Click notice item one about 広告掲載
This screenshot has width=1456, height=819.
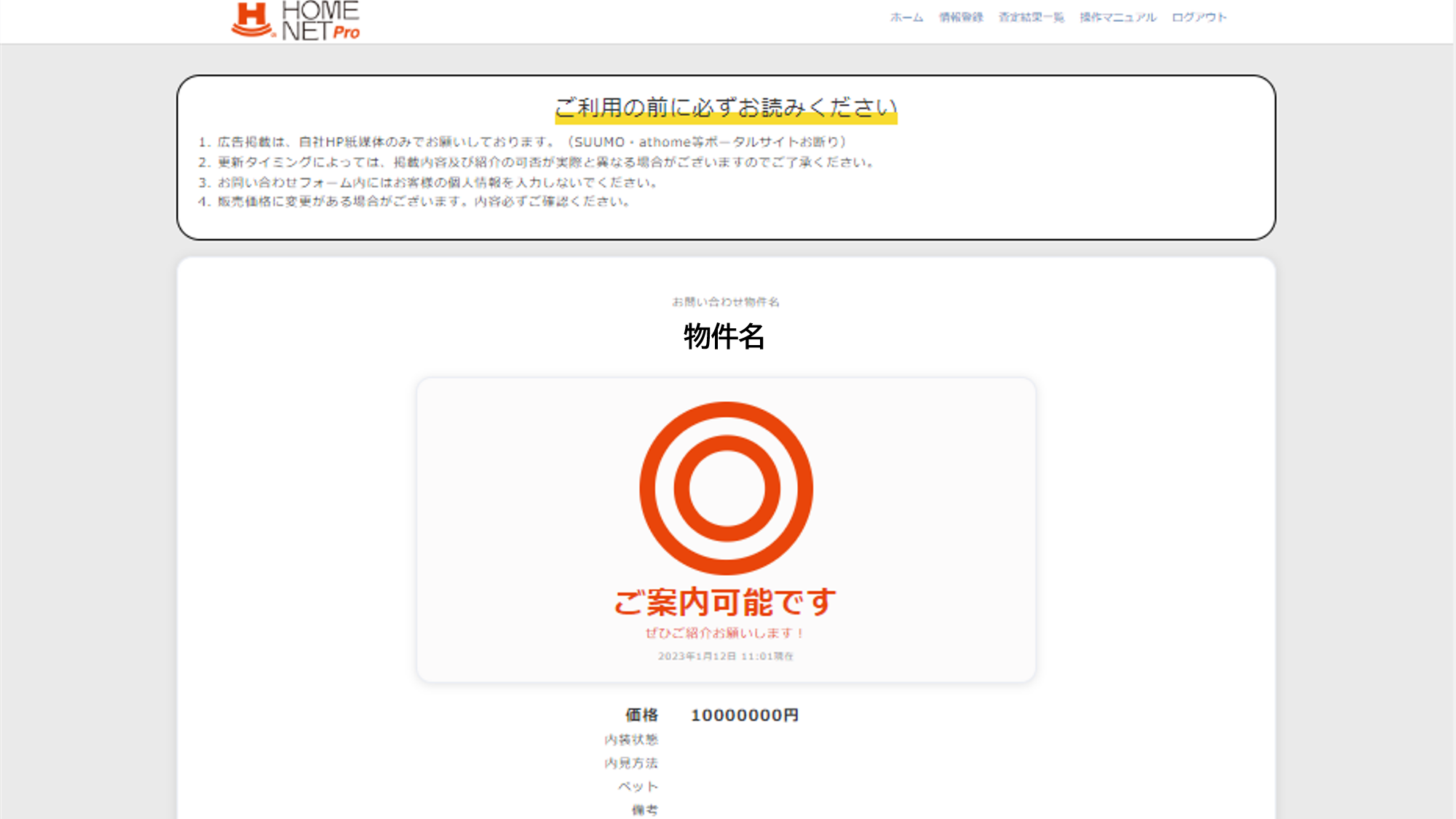tap(521, 142)
